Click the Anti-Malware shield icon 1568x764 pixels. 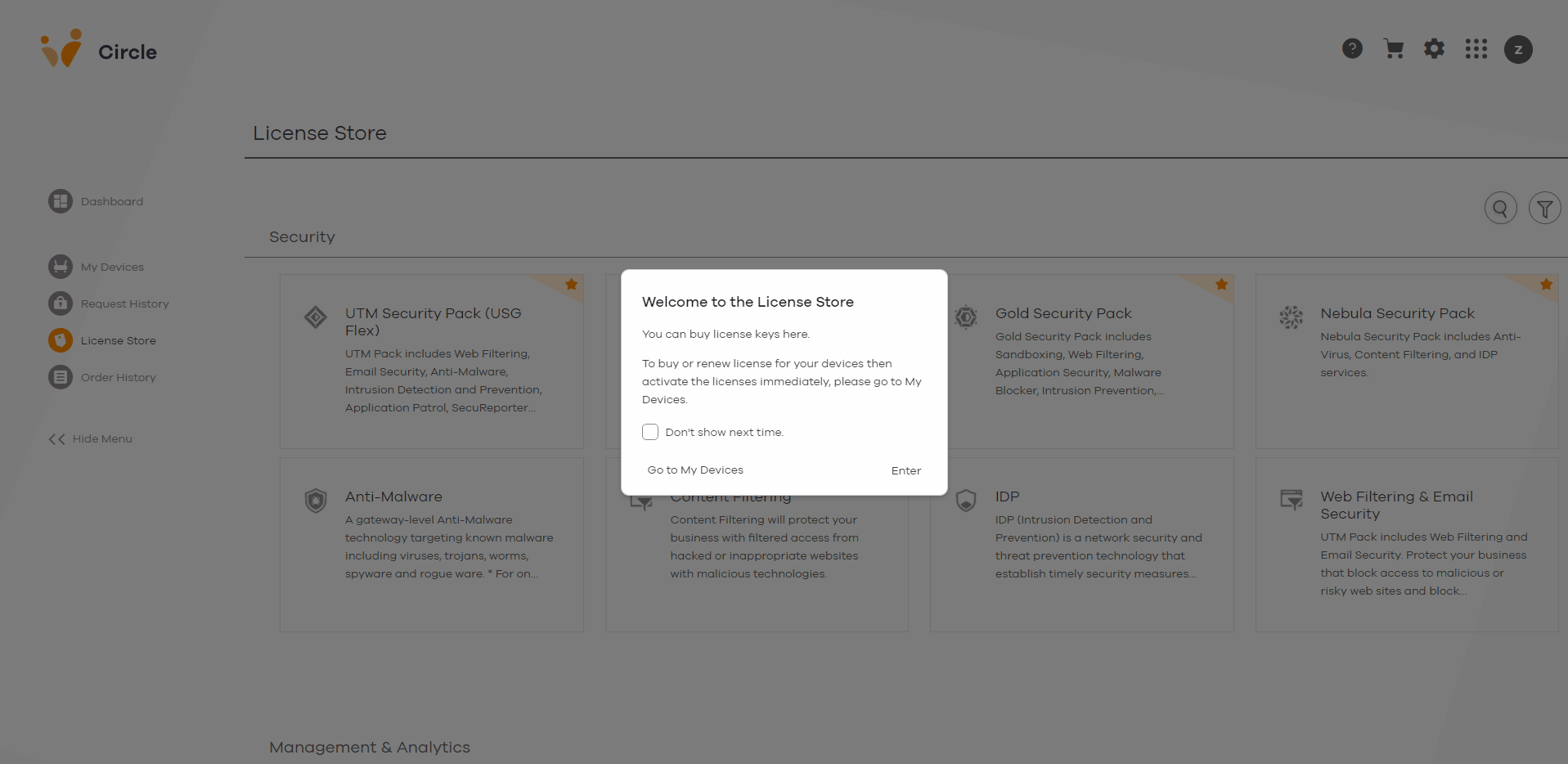pyautogui.click(x=315, y=501)
